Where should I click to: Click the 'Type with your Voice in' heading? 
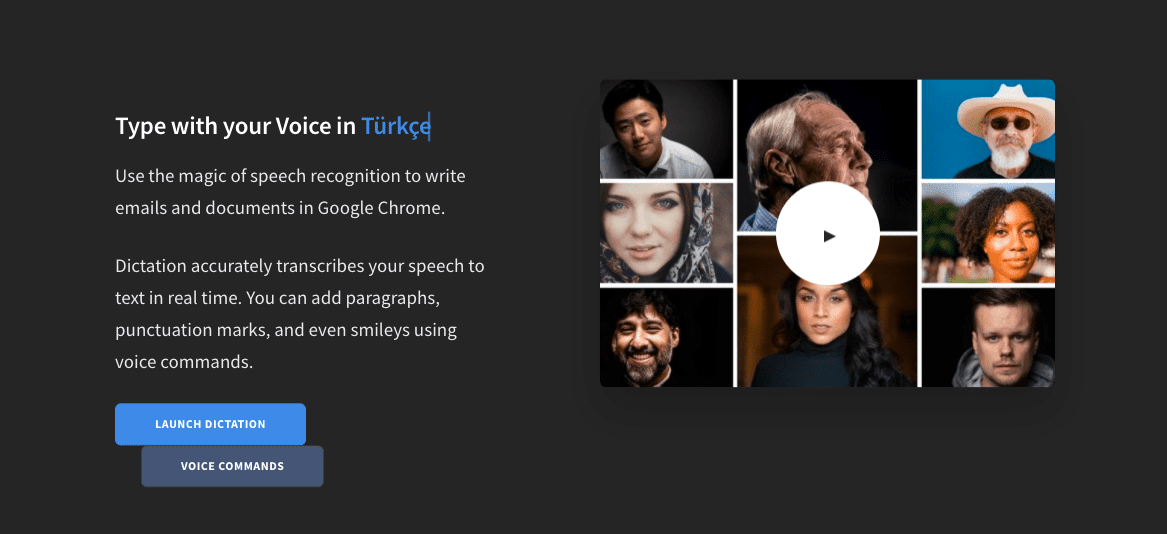[x=235, y=127]
